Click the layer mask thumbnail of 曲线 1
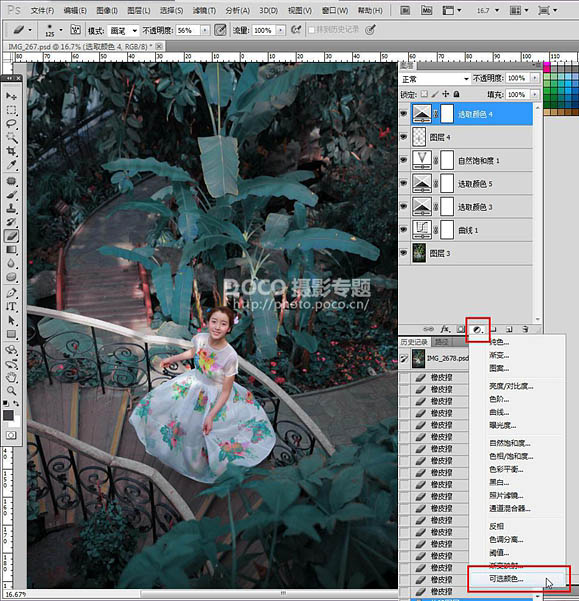 pos(447,230)
